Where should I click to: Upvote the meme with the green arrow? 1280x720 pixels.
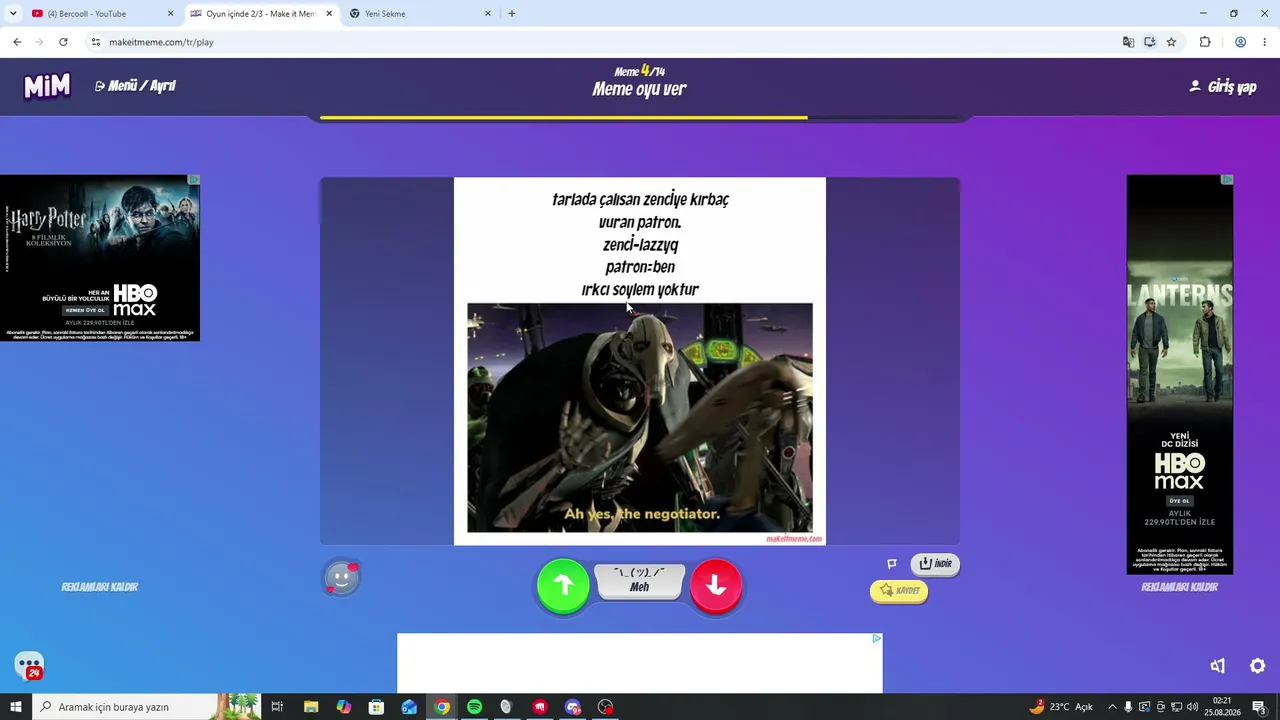(x=563, y=585)
